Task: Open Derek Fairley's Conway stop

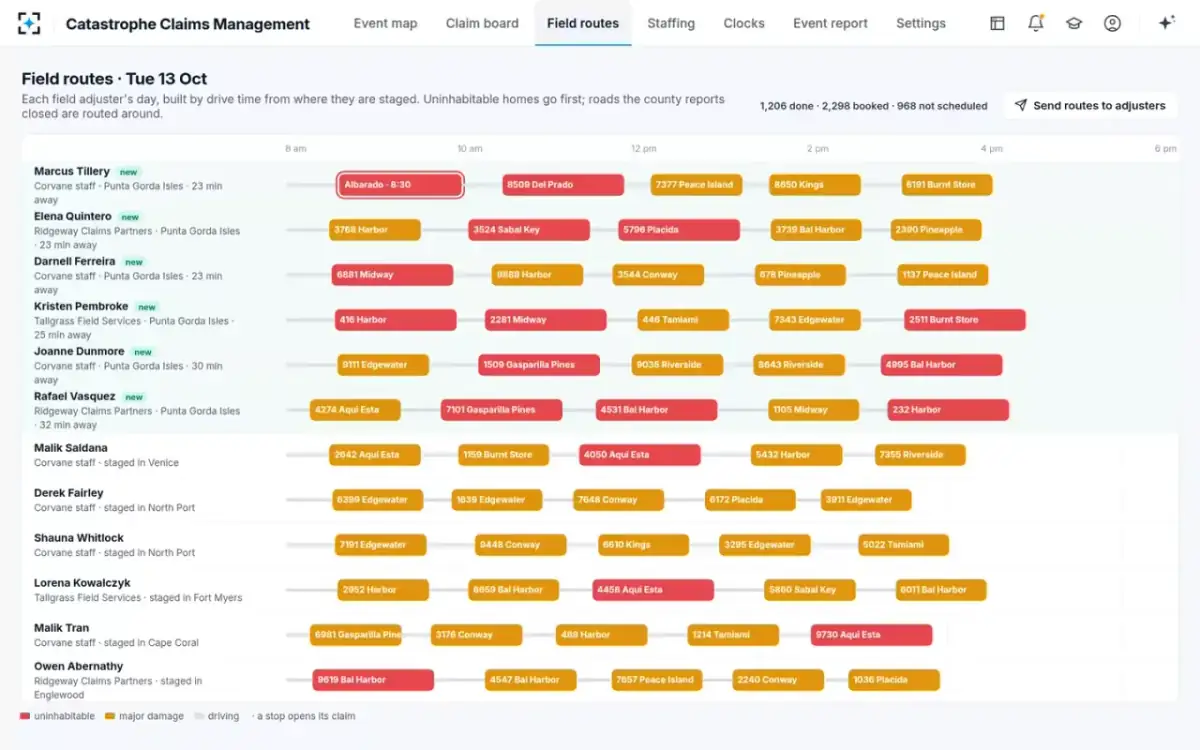Action: click(618, 500)
